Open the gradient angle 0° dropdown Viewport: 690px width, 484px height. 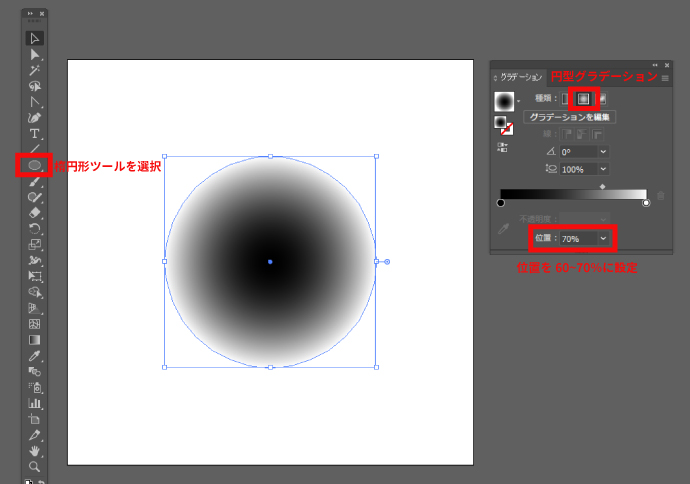(x=603, y=152)
